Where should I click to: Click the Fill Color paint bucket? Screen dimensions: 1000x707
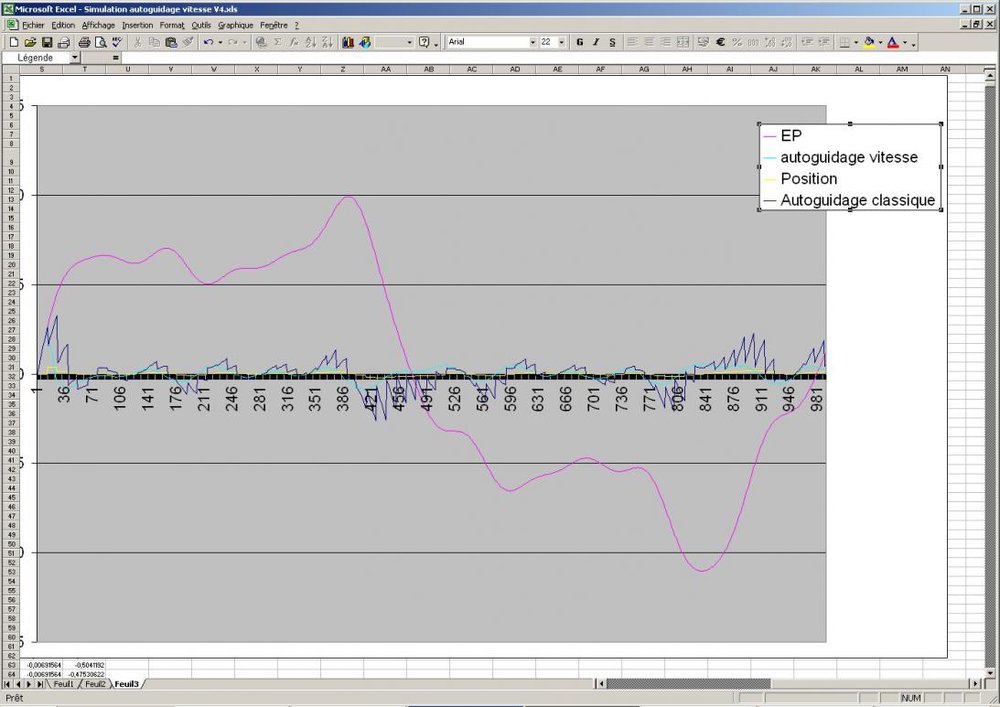pyautogui.click(x=869, y=42)
